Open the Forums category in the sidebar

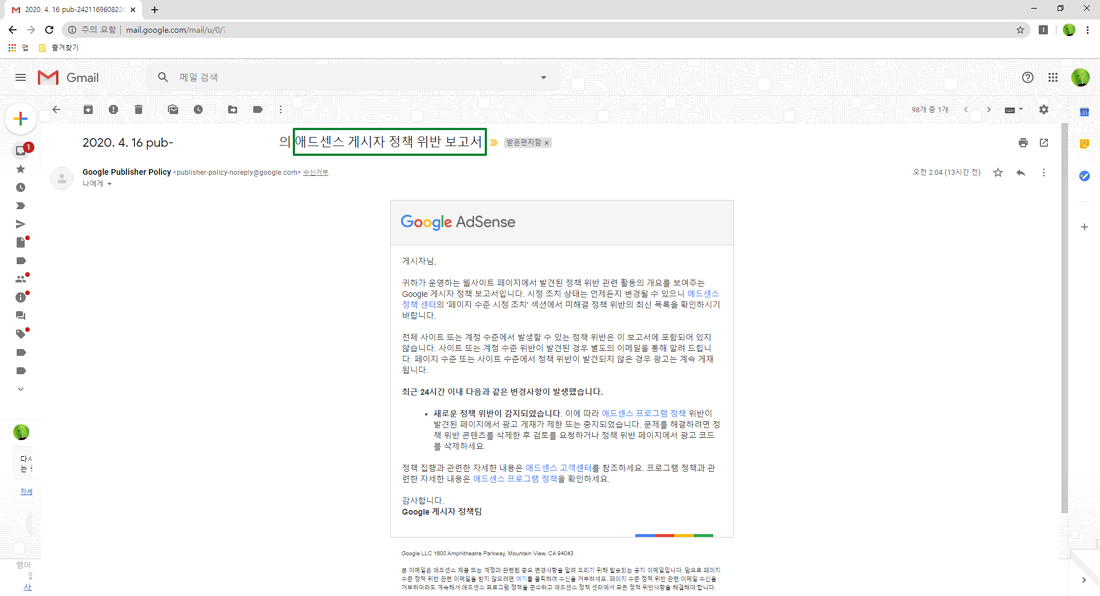[20, 316]
